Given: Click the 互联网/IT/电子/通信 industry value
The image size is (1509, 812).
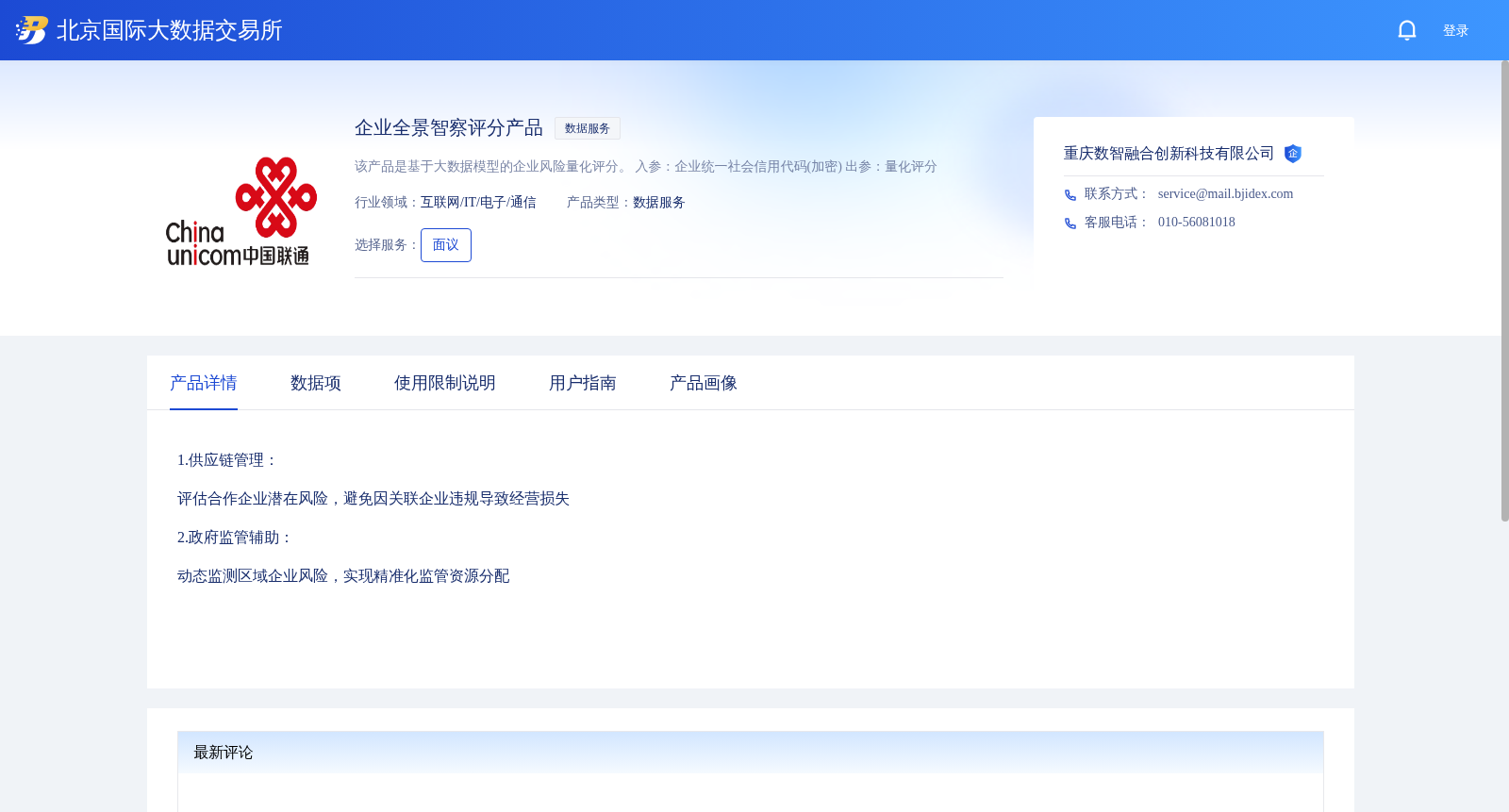Looking at the screenshot, I should (478, 203).
